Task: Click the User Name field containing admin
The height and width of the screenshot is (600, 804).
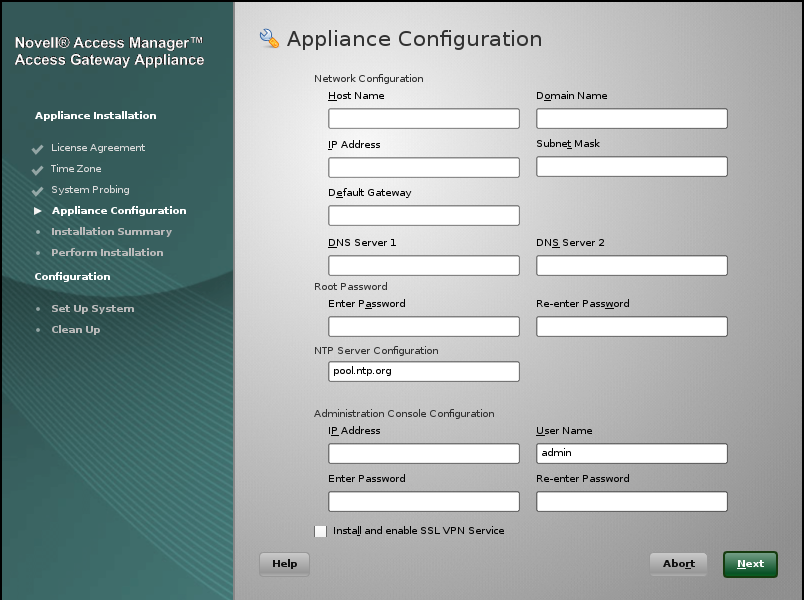Action: (632, 453)
